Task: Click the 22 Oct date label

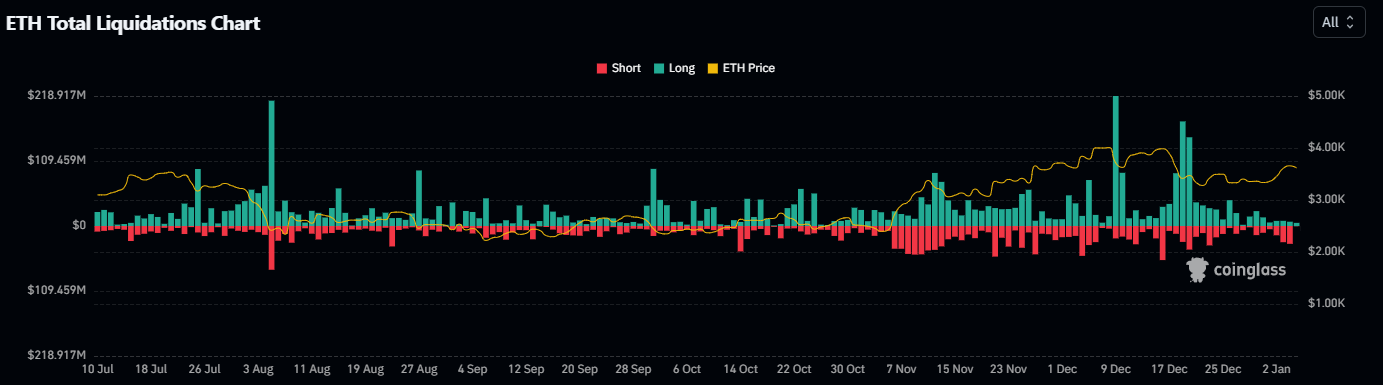Action: [x=794, y=369]
